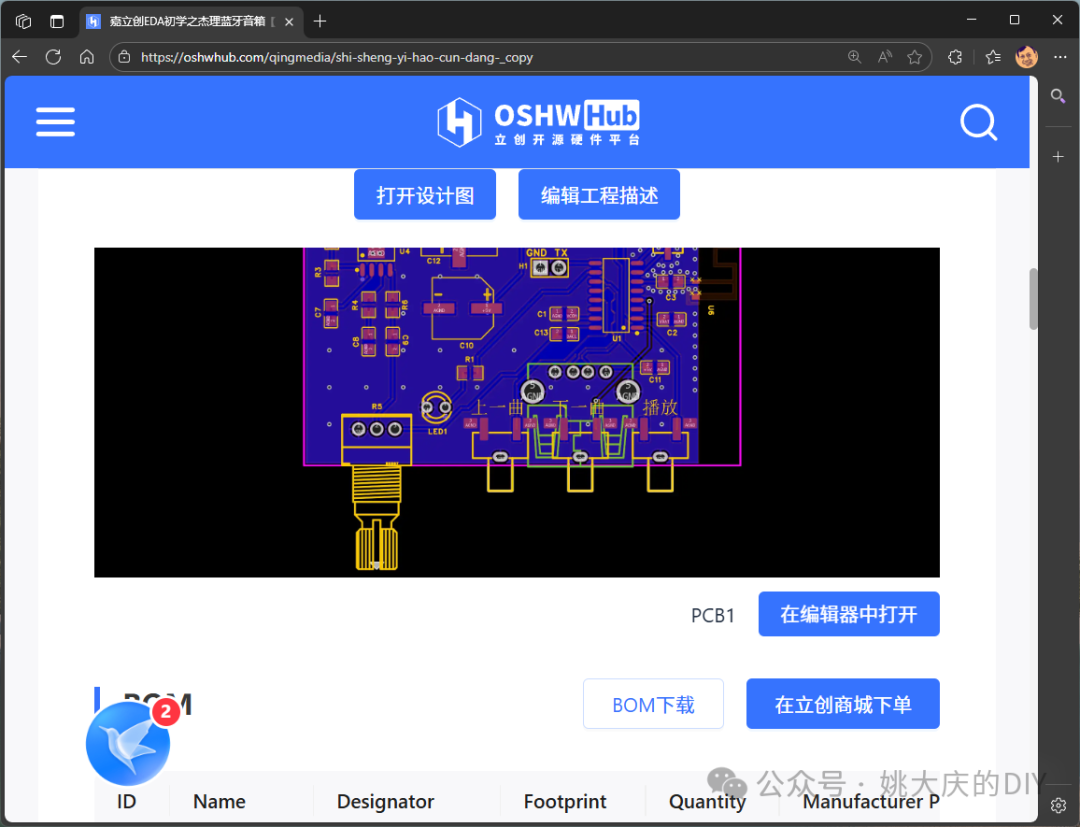
Task: Open sidebar search icon
Action: pos(1058,96)
